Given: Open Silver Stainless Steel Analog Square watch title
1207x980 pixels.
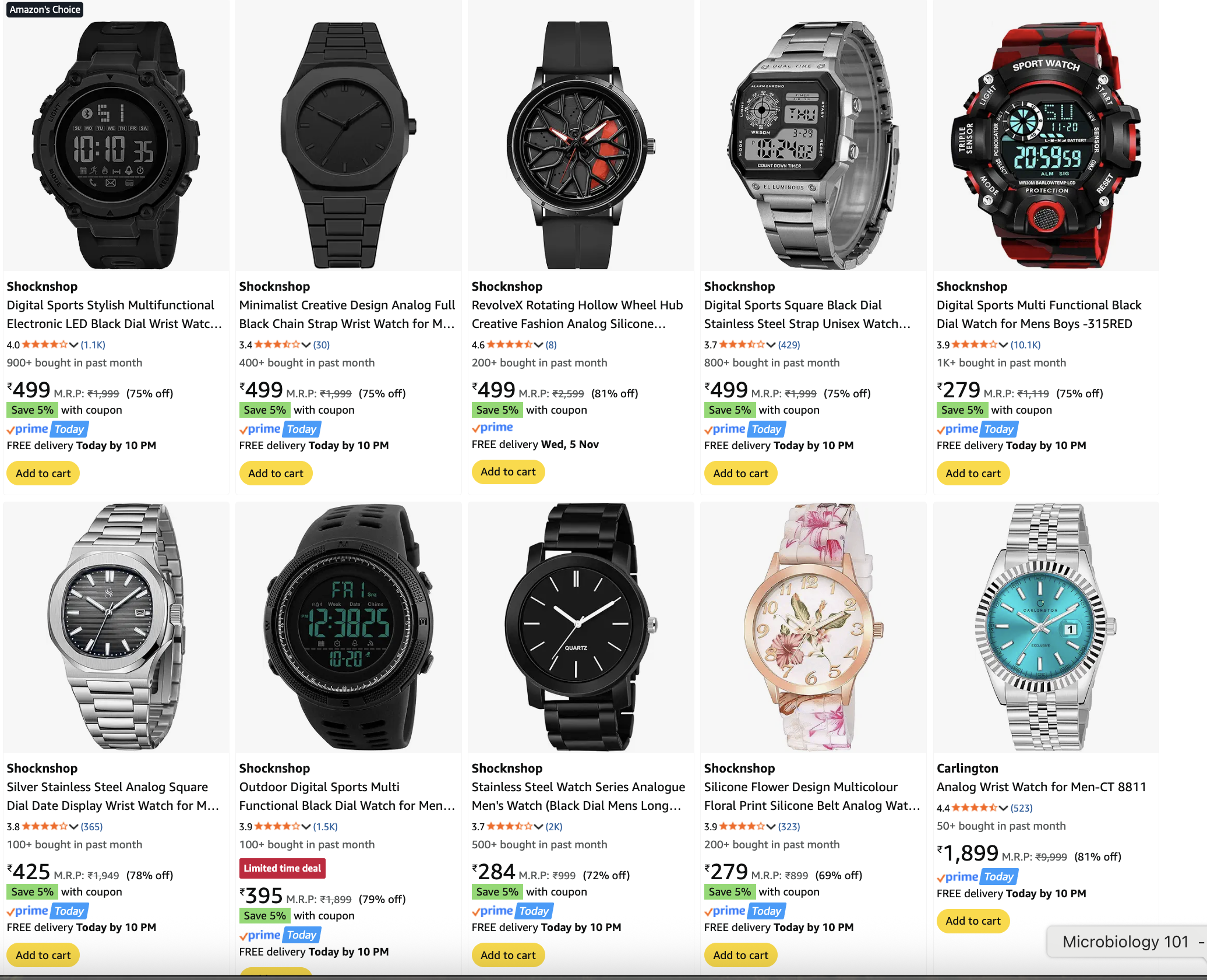Looking at the screenshot, I should pos(113,796).
